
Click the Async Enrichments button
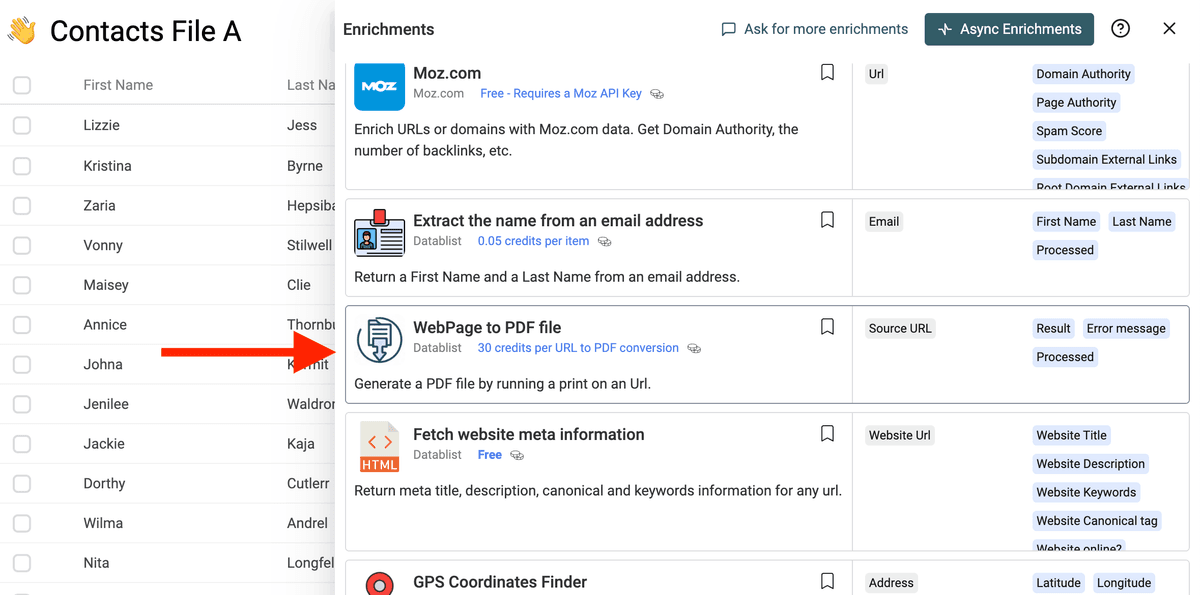[1009, 29]
